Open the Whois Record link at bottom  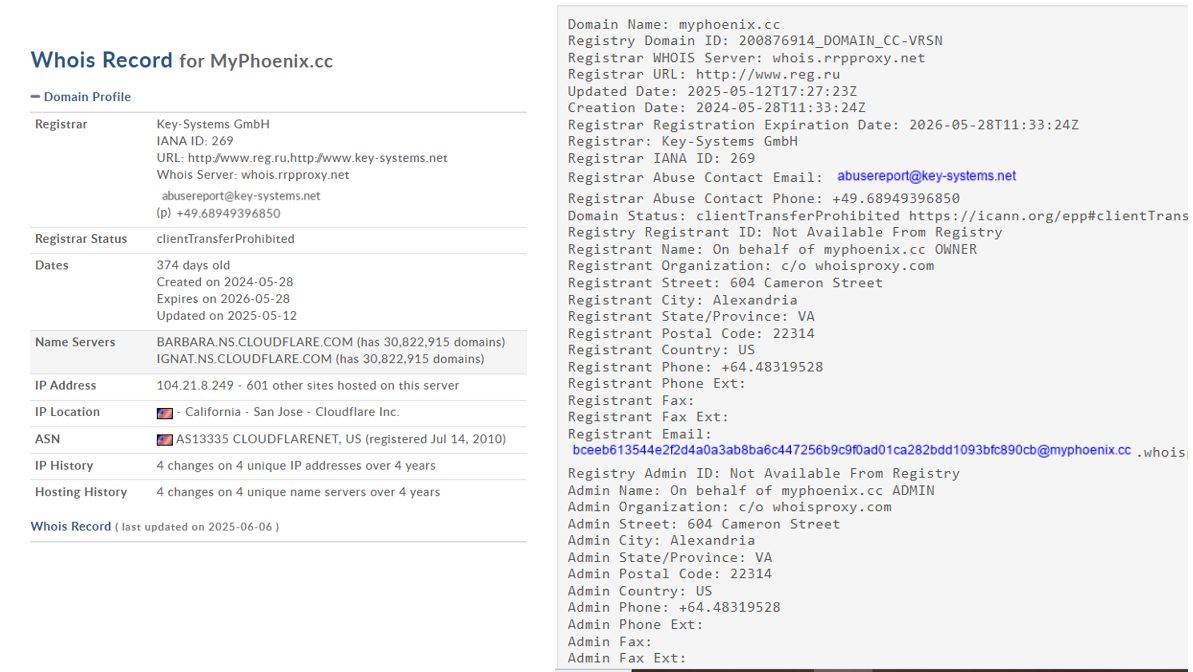pyautogui.click(x=71, y=527)
